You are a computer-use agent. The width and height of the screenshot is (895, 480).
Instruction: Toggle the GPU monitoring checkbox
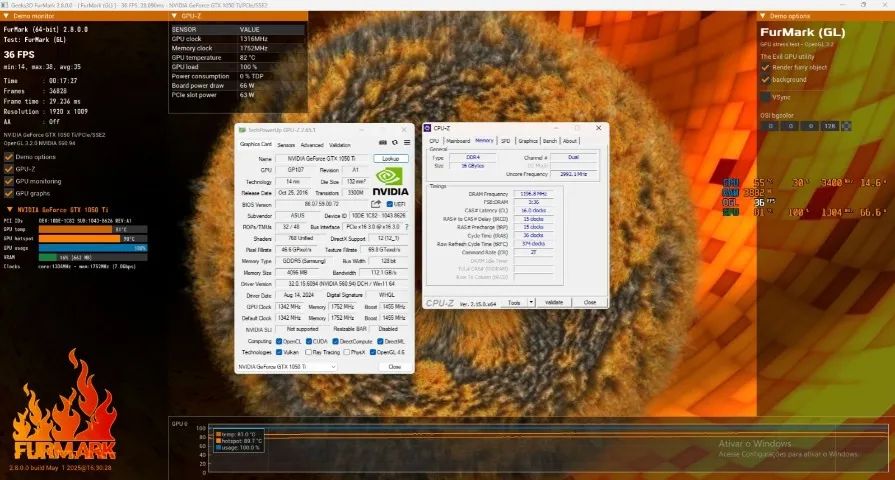9,181
